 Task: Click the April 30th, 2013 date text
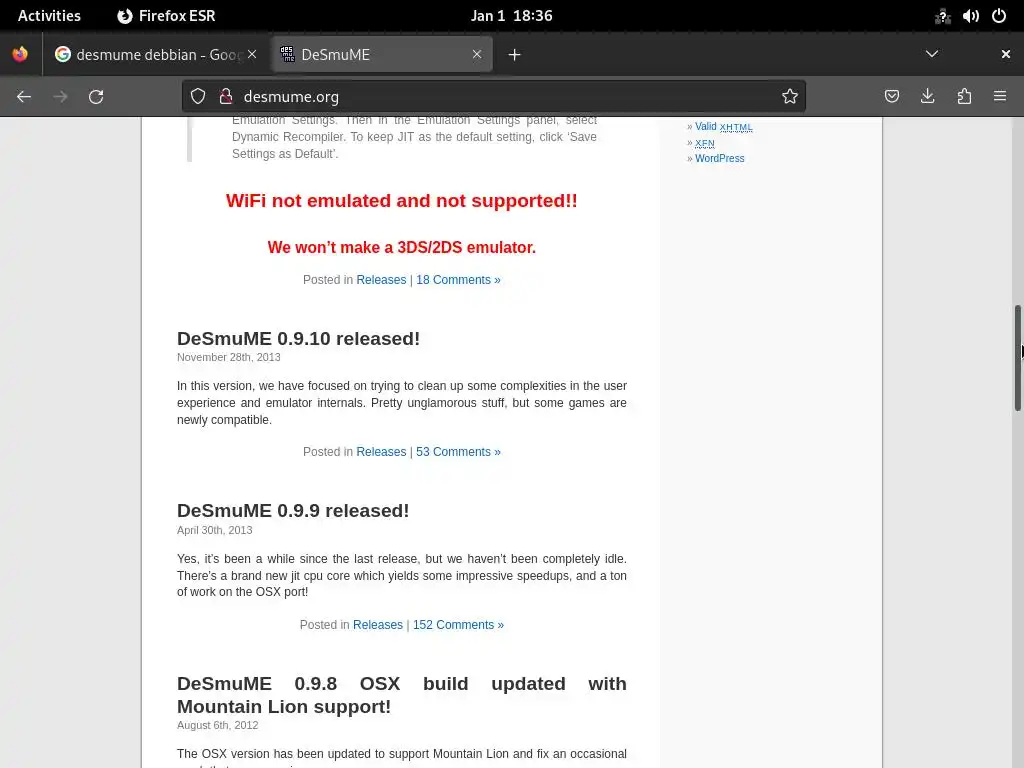click(x=214, y=530)
